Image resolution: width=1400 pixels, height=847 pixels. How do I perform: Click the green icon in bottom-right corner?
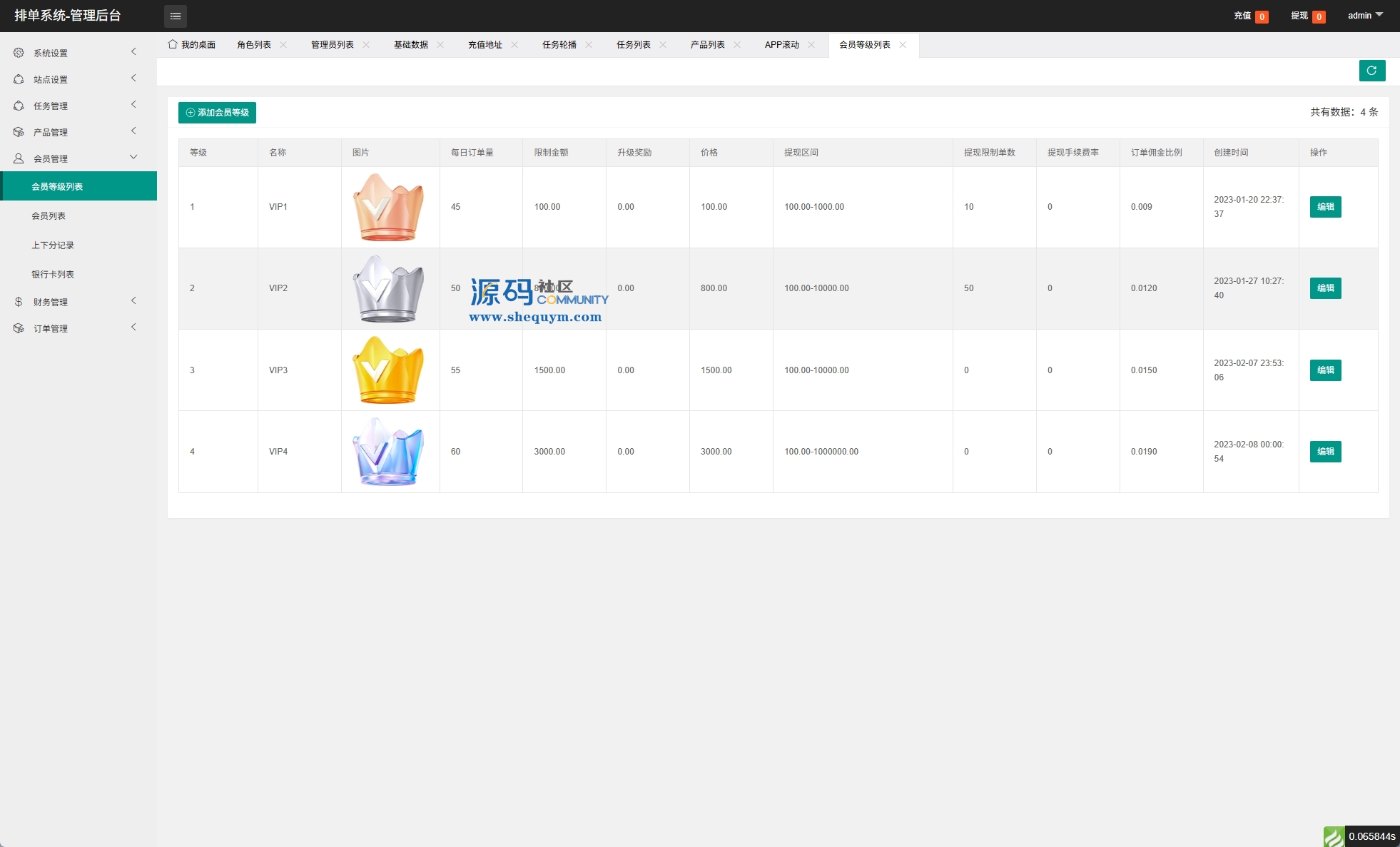tap(1334, 836)
